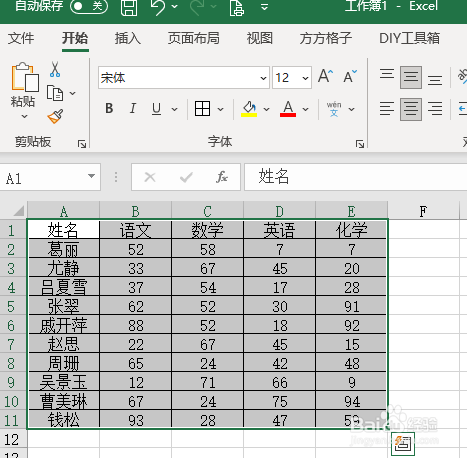The image size is (467, 458).
Task: Toggle Italic formatting
Action: [x=133, y=108]
